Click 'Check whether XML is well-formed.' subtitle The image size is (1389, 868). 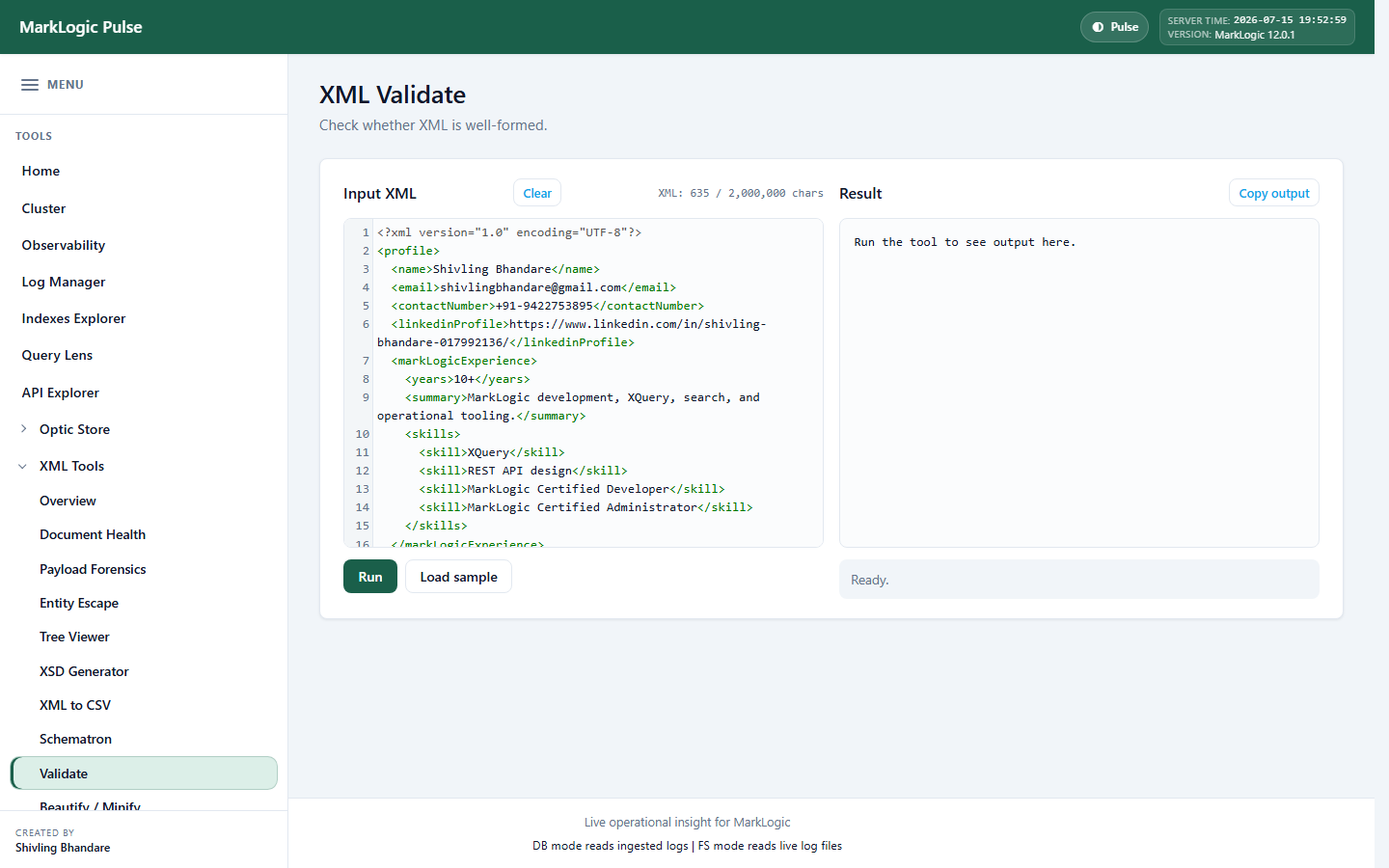click(433, 125)
